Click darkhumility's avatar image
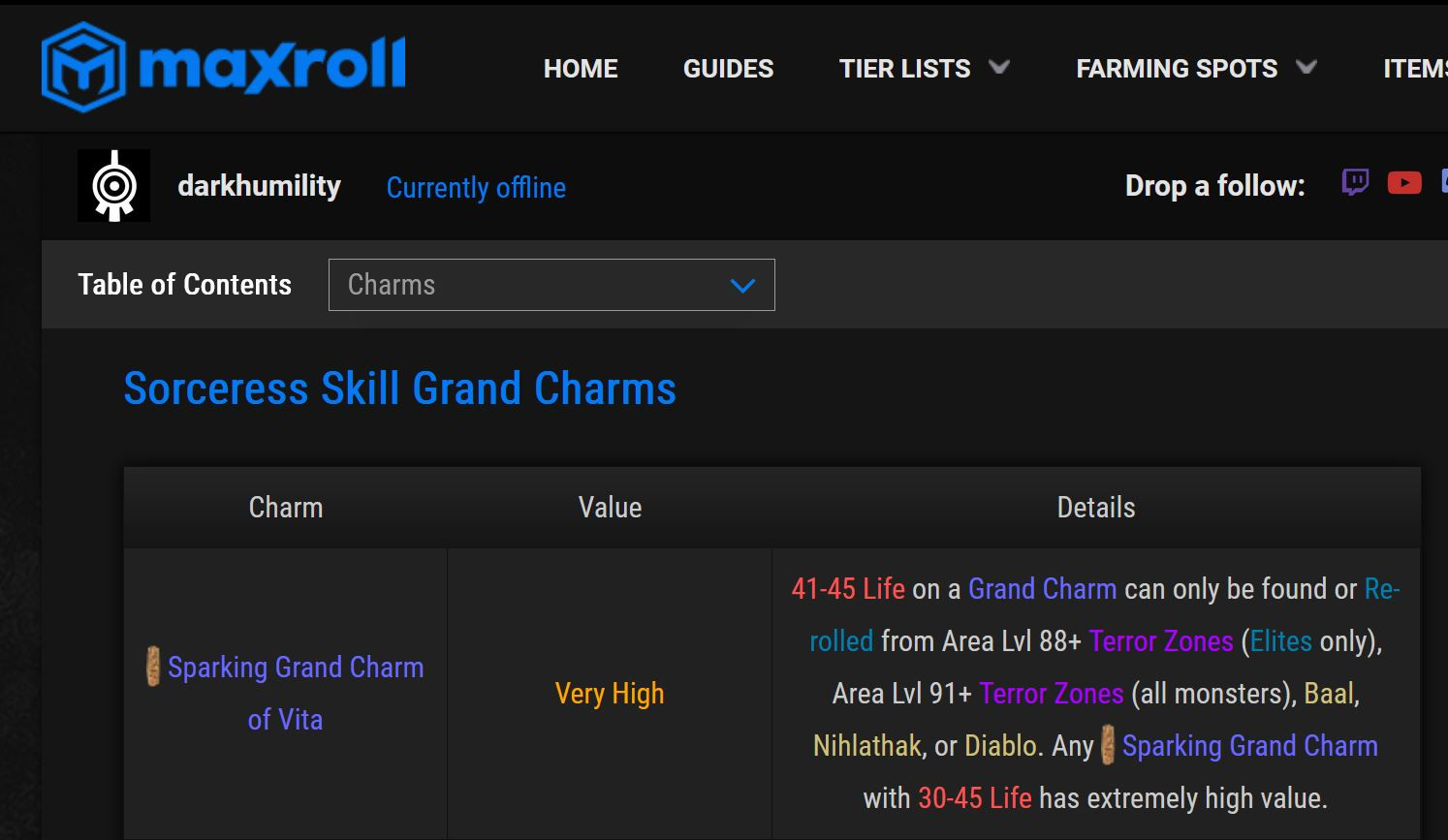This screenshot has height=840, width=1448. [114, 186]
